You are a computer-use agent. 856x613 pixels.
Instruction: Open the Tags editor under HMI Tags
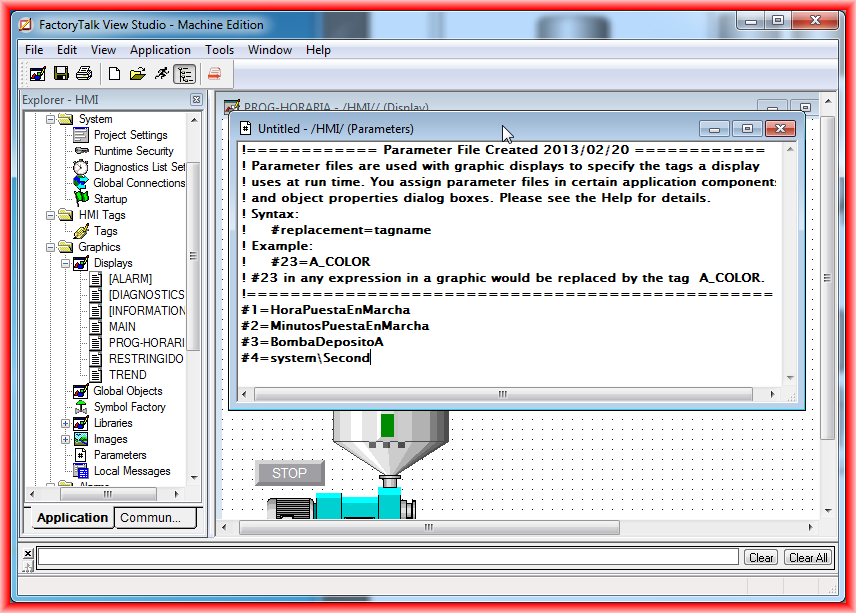(106, 231)
